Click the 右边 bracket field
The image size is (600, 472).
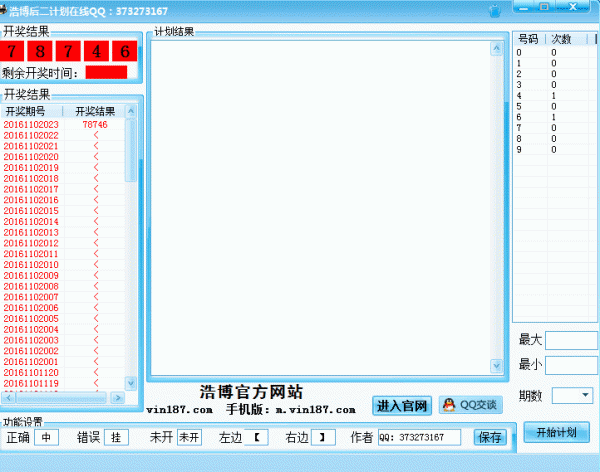tap(323, 438)
